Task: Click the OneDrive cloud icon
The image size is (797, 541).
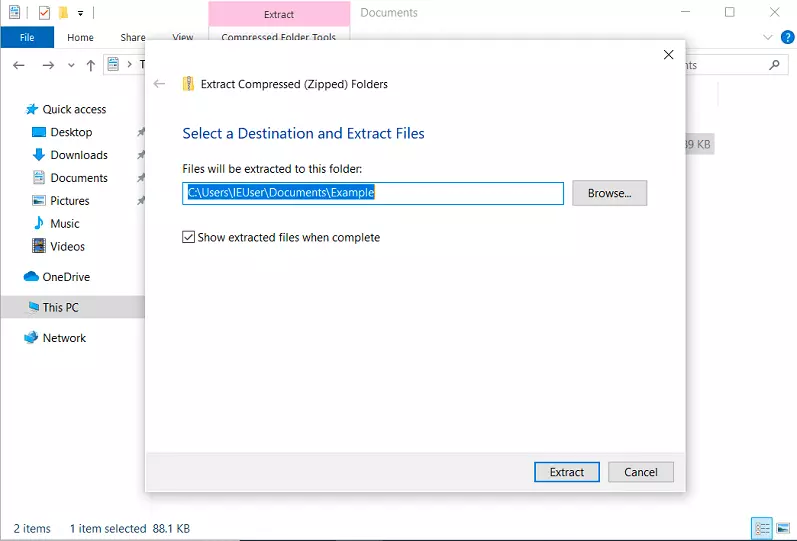Action: (31, 276)
